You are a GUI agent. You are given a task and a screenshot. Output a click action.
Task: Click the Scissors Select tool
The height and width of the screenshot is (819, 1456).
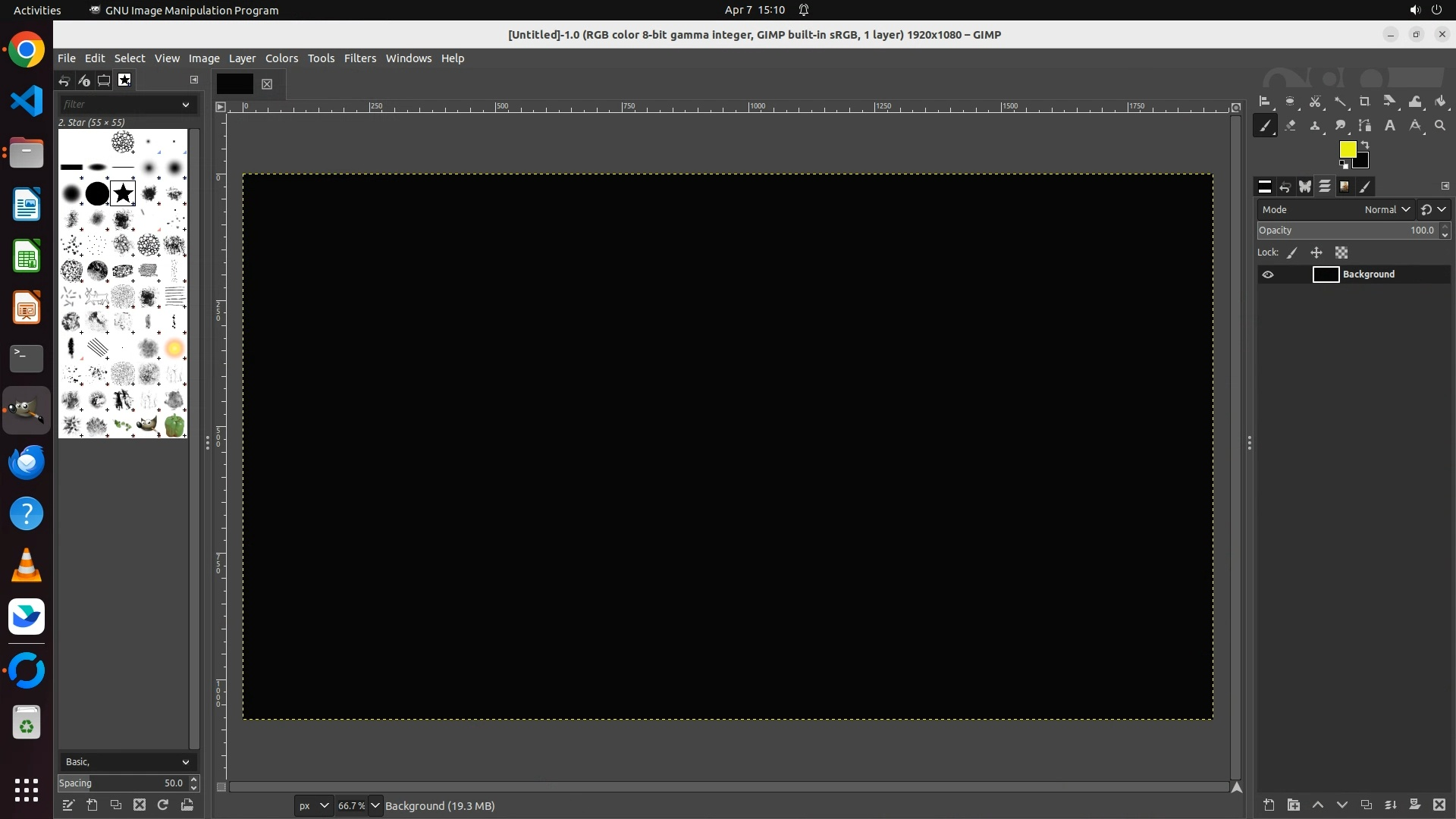coord(1315,102)
